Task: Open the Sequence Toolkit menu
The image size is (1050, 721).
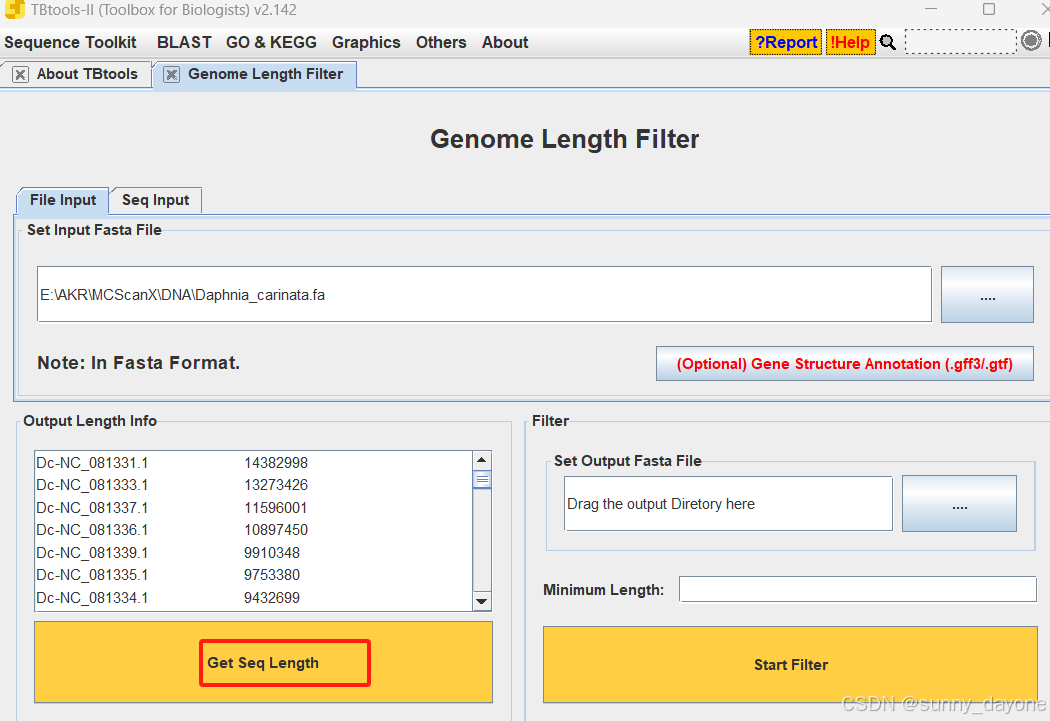Action: [x=70, y=42]
